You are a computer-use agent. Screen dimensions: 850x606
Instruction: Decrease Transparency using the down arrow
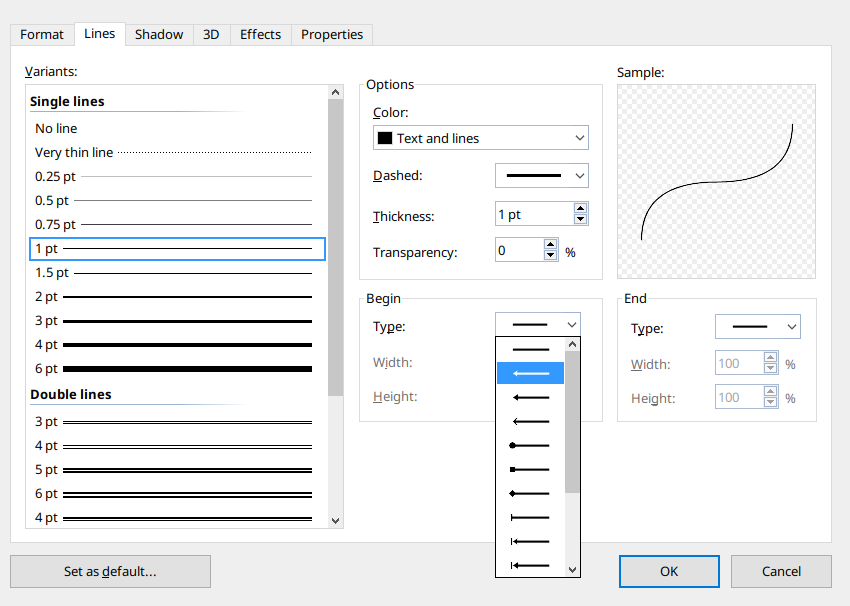550,256
